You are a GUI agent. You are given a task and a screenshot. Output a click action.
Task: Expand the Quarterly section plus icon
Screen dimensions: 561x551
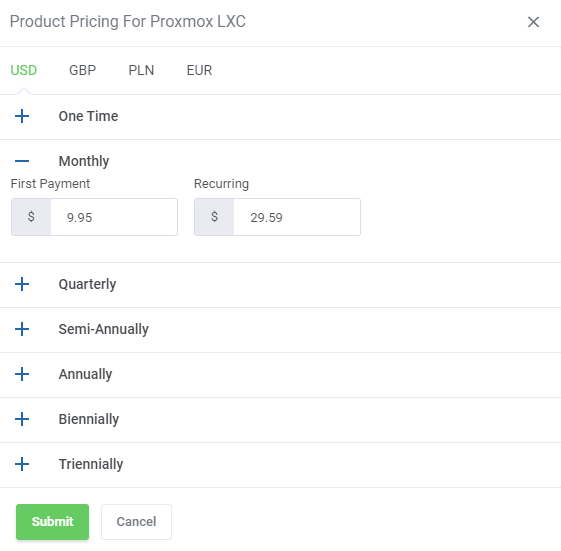tap(22, 284)
